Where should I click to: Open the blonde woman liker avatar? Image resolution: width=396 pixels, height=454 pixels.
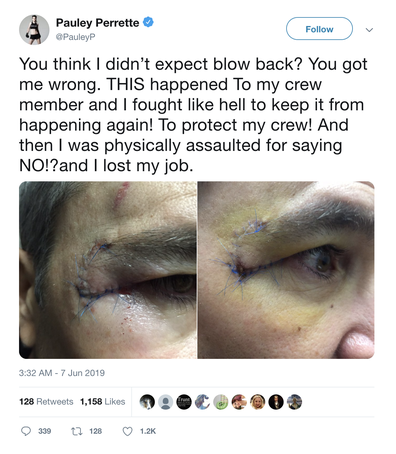coord(258,402)
